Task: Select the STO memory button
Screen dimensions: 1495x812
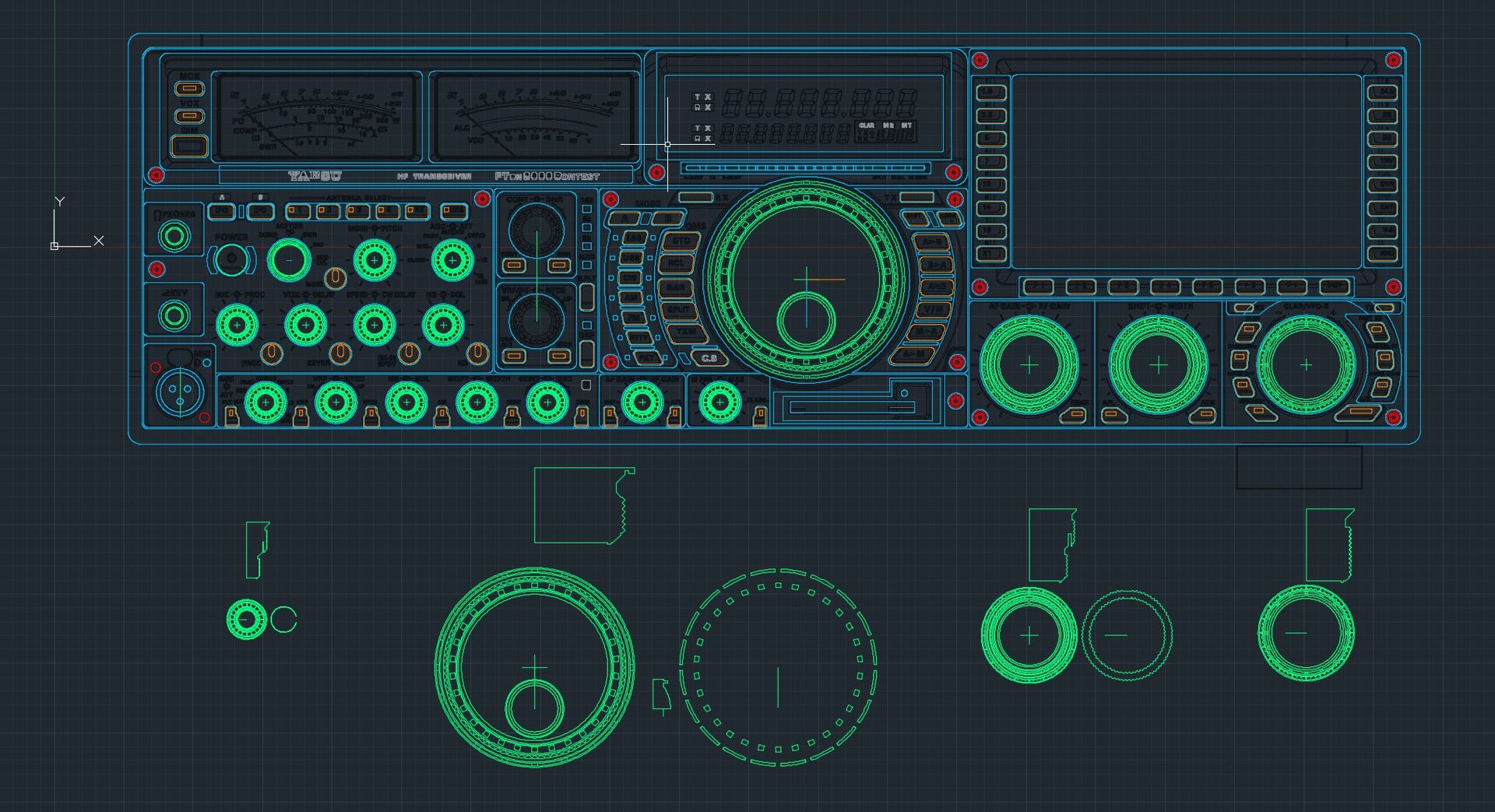Action: click(681, 241)
